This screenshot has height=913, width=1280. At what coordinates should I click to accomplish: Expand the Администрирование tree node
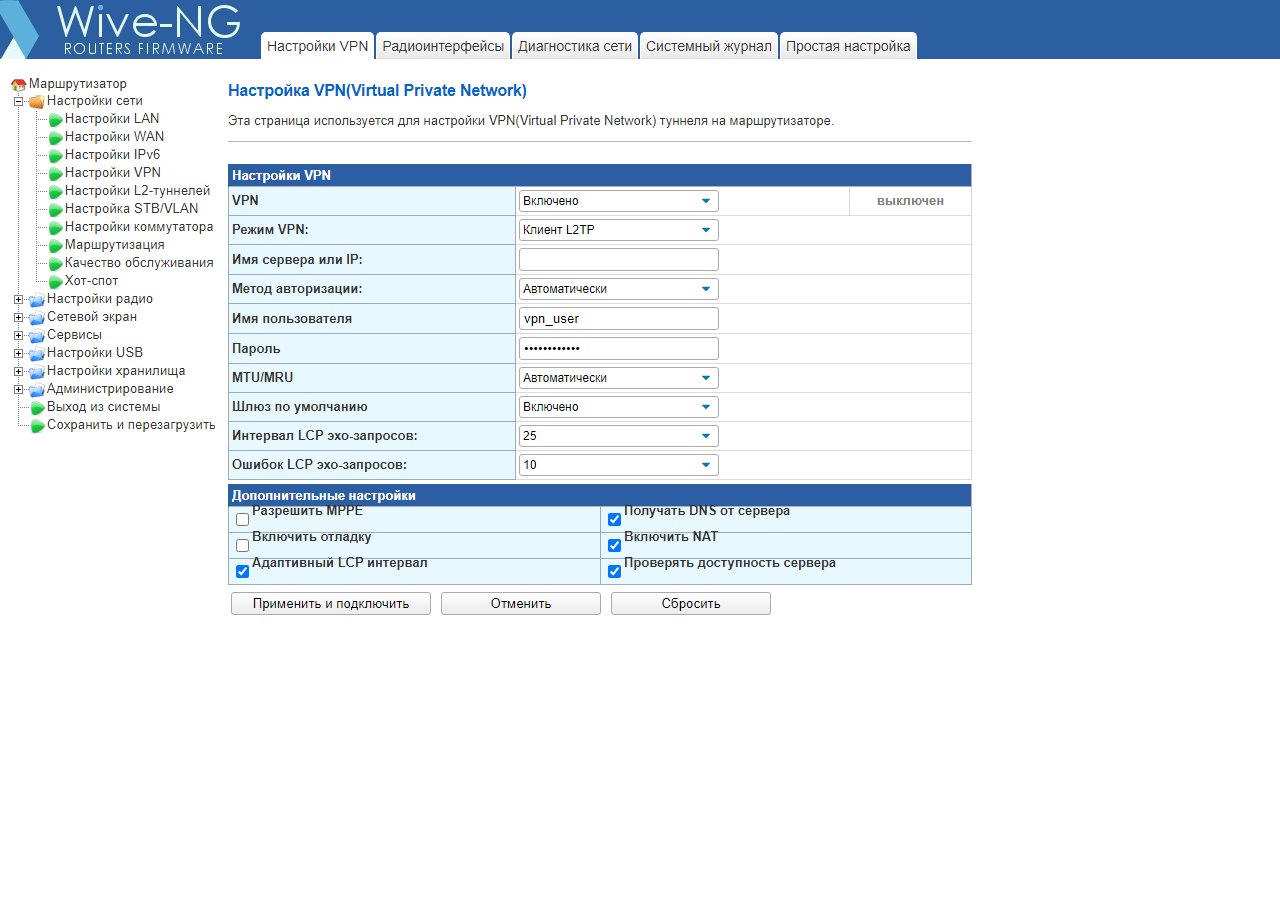pyautogui.click(x=18, y=390)
